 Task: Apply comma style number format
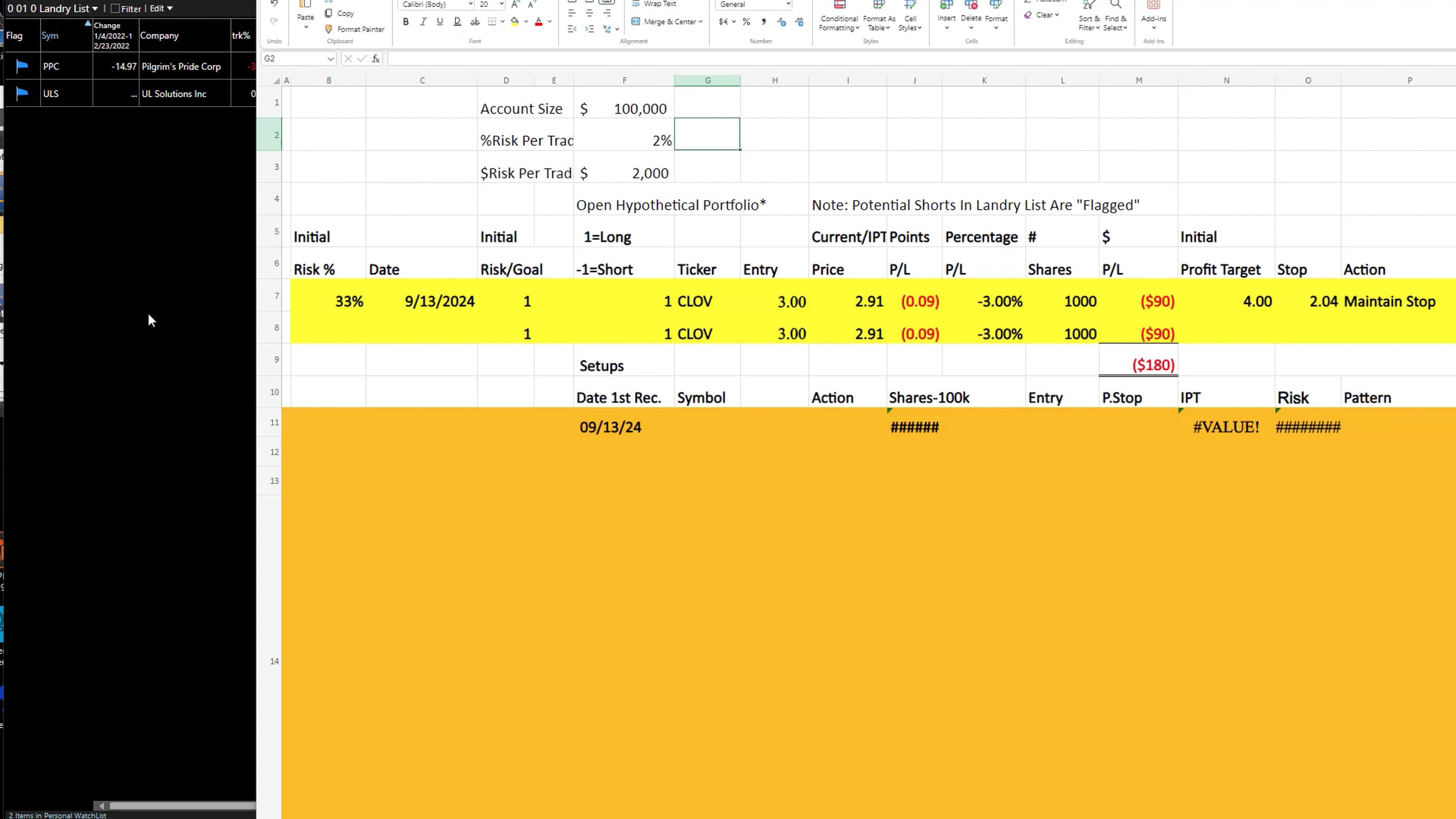764,22
